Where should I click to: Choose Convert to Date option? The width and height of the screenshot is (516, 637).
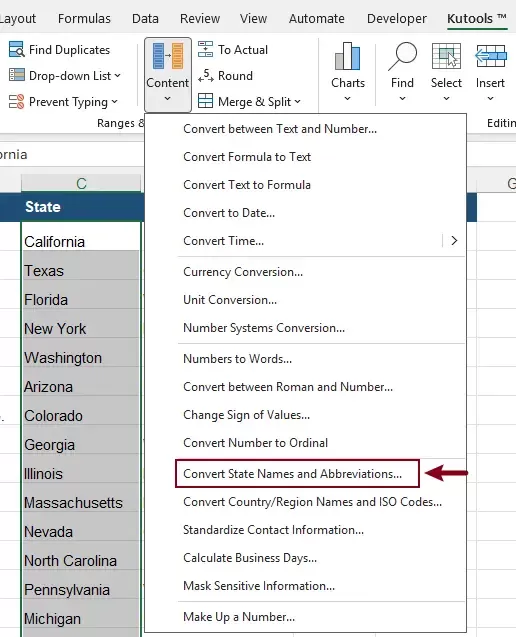click(x=306, y=213)
